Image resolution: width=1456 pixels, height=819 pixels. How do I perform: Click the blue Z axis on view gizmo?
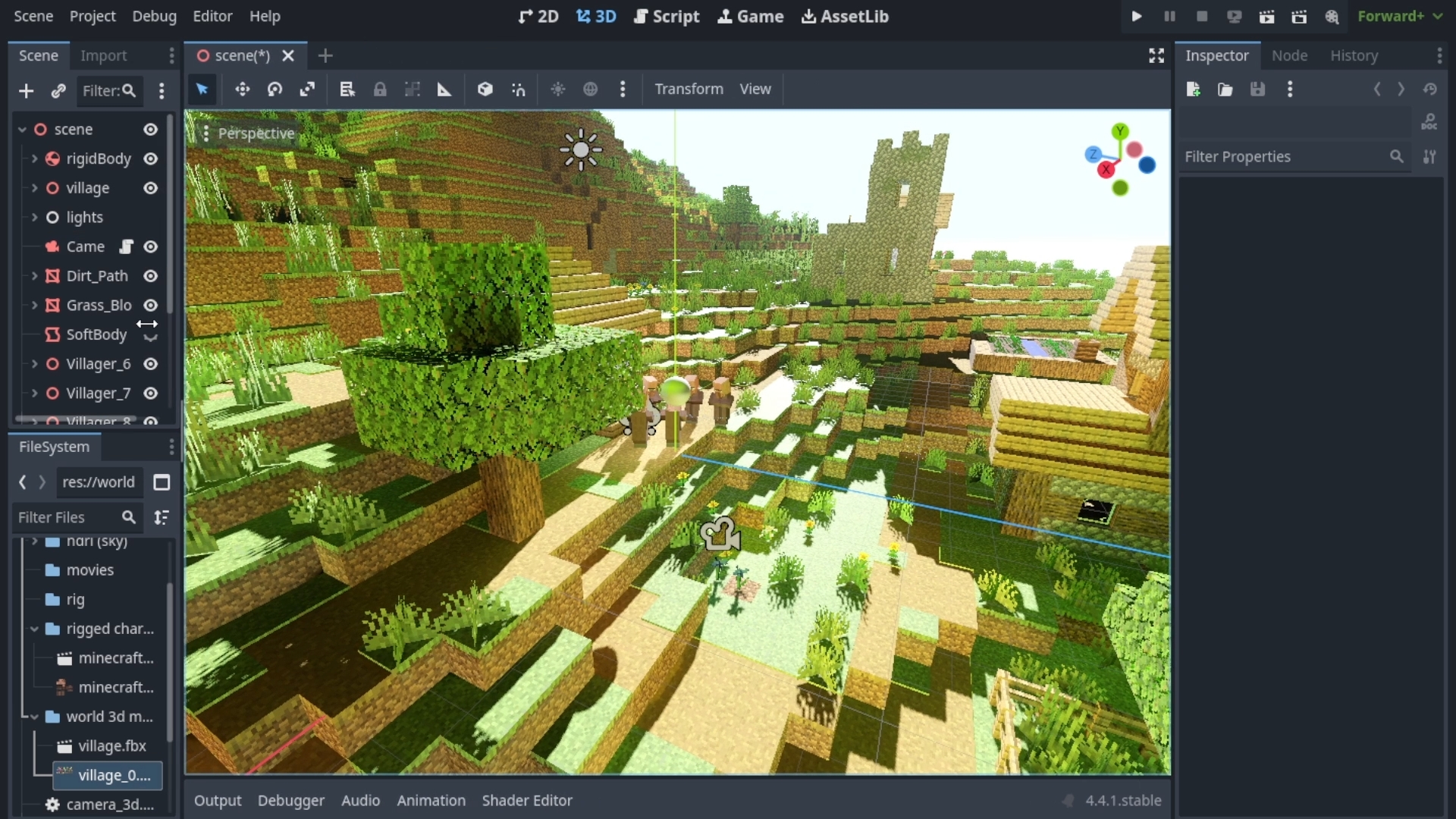tap(1093, 154)
